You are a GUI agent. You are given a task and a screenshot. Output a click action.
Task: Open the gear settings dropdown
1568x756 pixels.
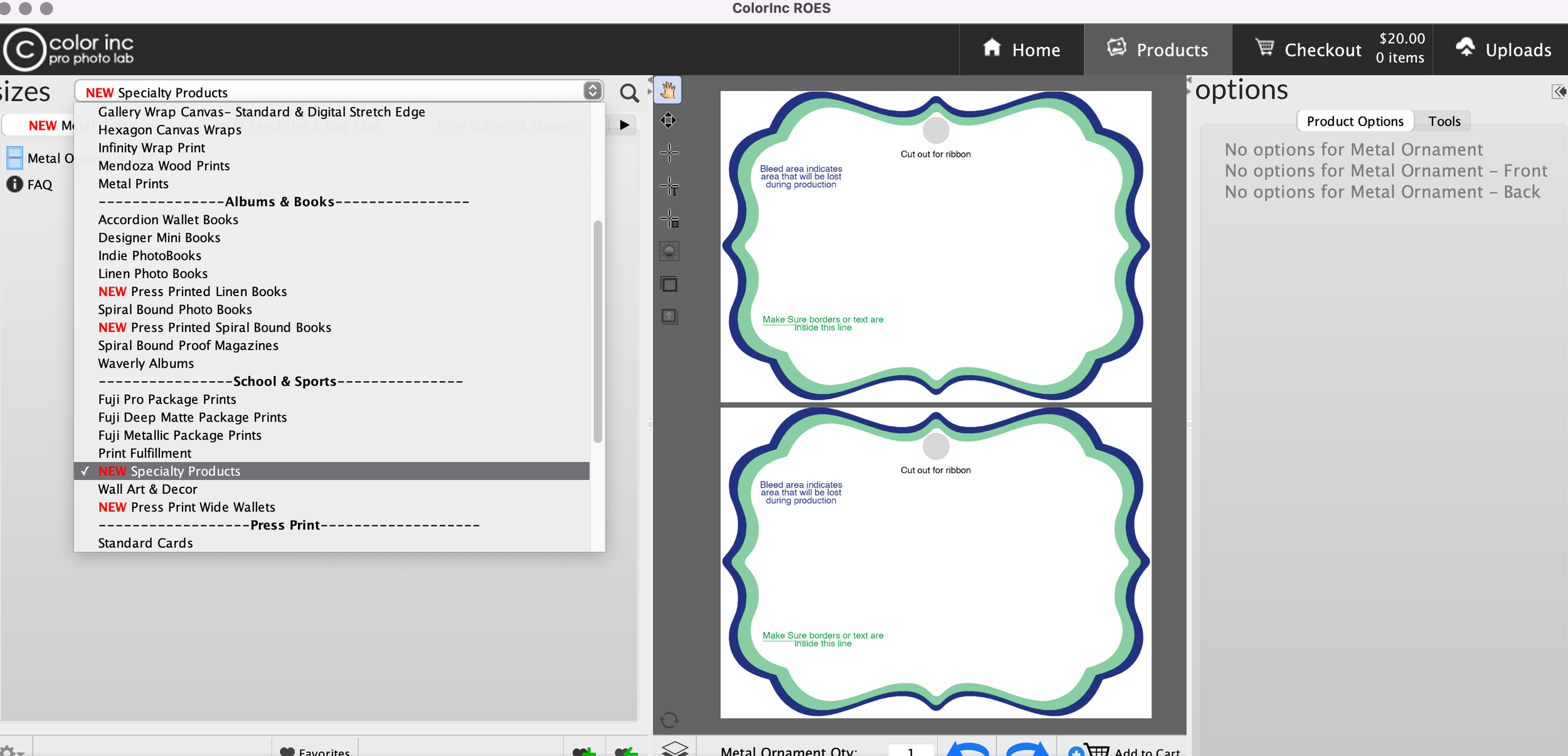pos(11,751)
